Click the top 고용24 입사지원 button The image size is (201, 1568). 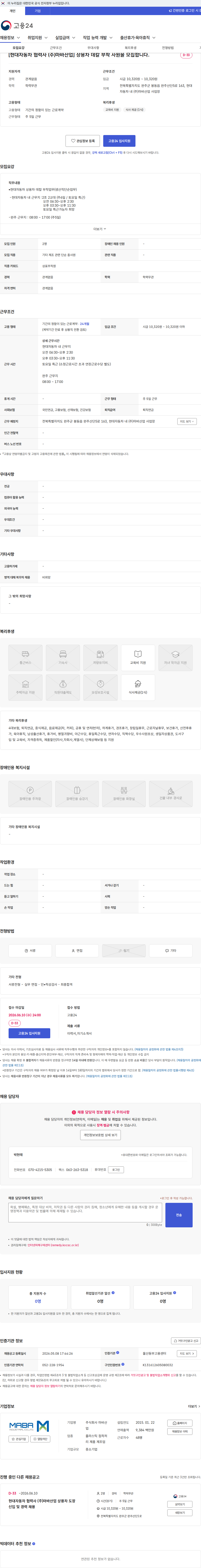[119, 141]
